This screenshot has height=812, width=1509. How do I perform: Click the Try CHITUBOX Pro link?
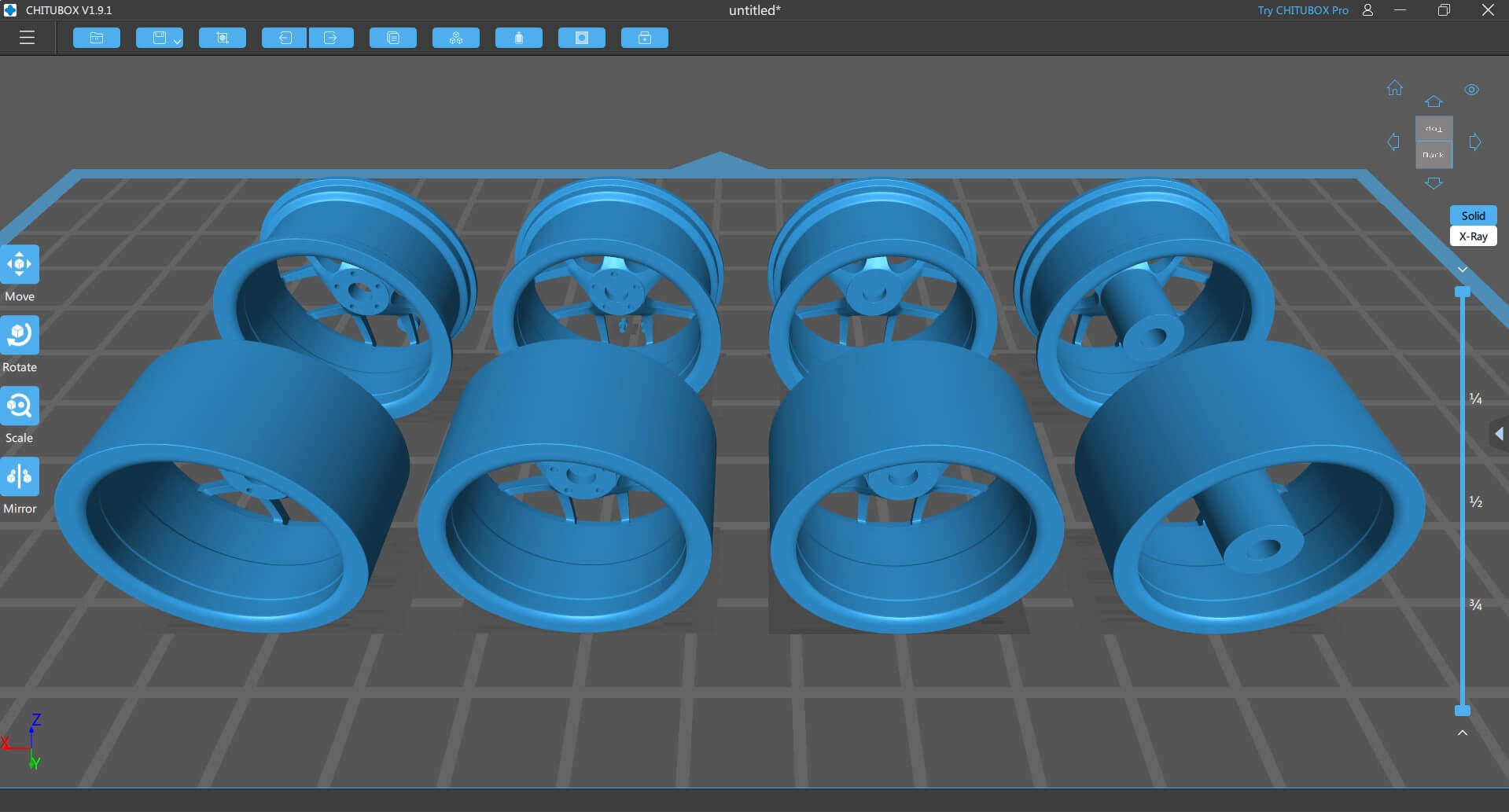click(1302, 10)
